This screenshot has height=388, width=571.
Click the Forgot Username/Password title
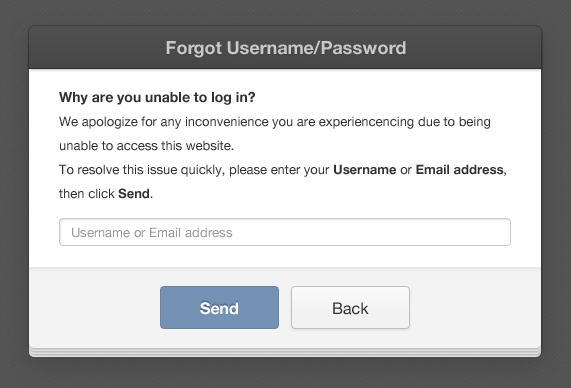[x=286, y=48]
